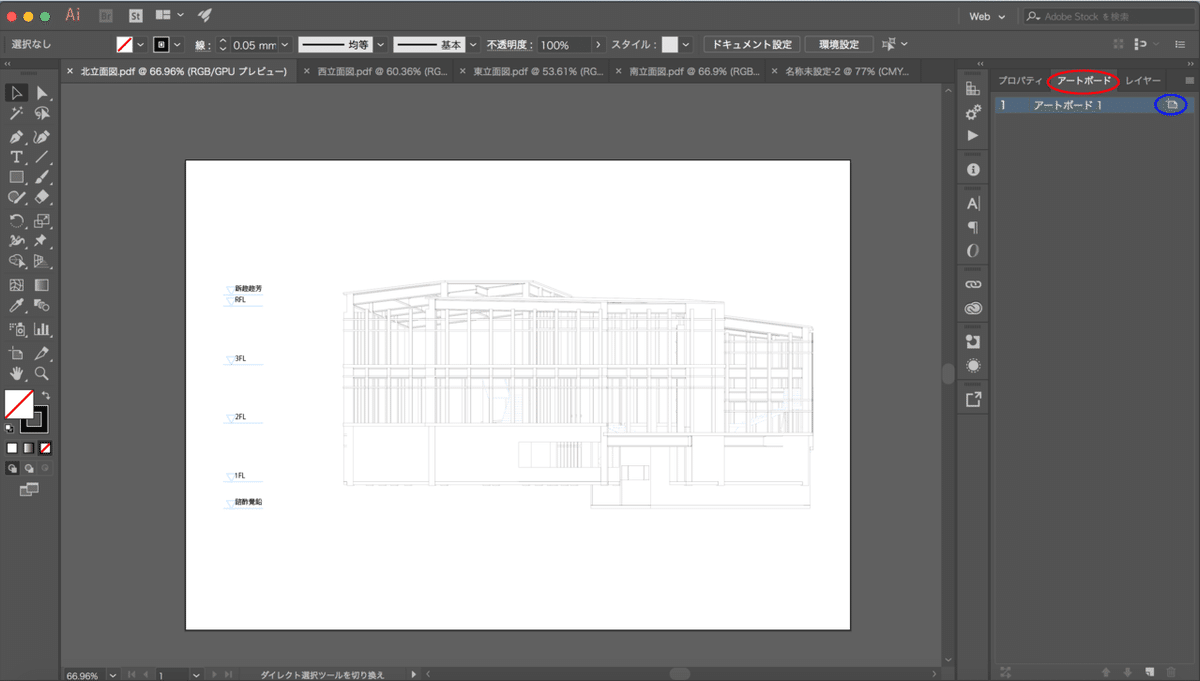The height and width of the screenshot is (681, 1200).
Task: Switch to 南立面図.pdf document tab
Action: tap(688, 71)
